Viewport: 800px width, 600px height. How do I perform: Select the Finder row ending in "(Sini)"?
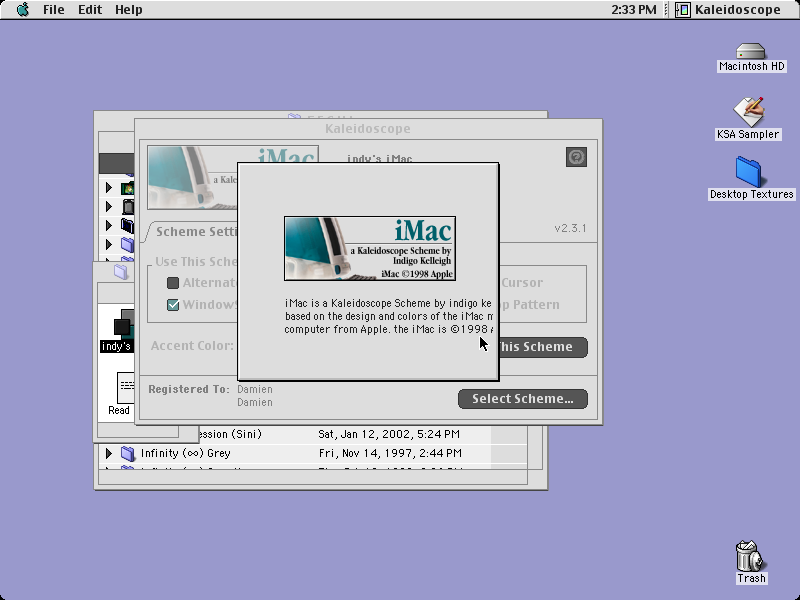[x=362, y=434]
